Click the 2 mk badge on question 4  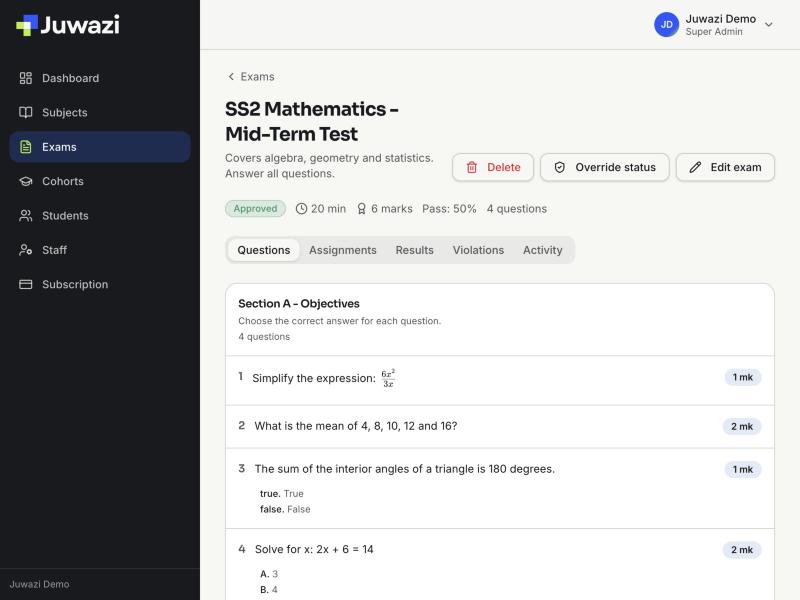(x=742, y=550)
